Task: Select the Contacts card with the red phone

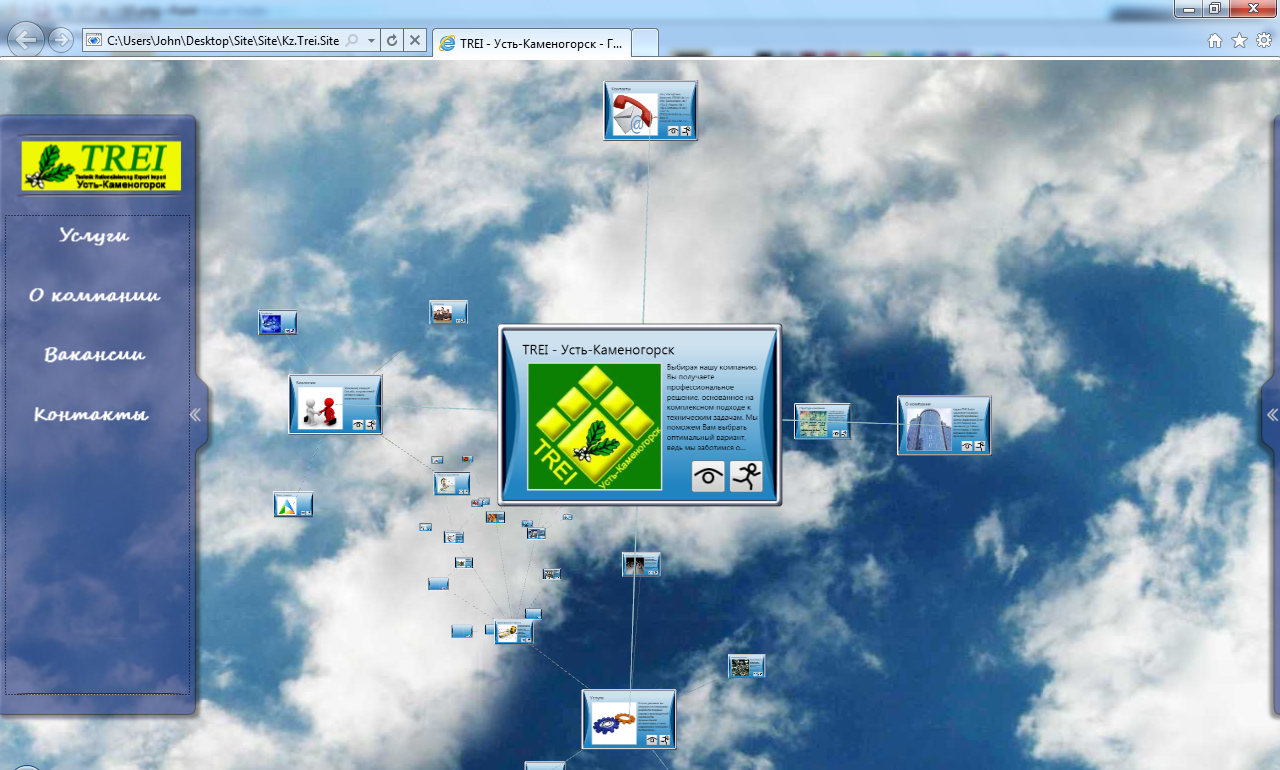Action: click(x=650, y=111)
